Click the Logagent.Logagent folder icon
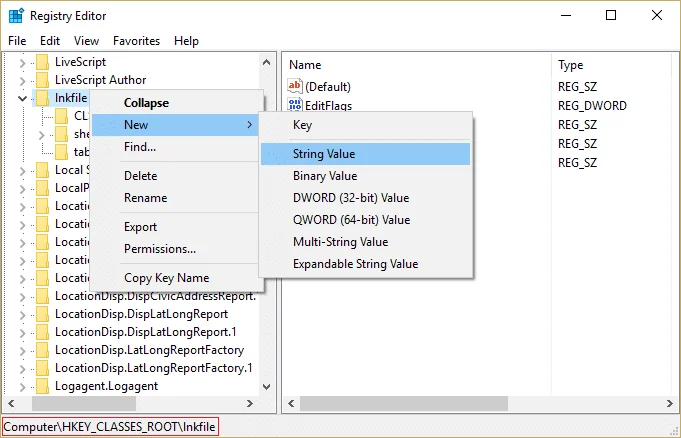The height and width of the screenshot is (438, 681). click(43, 386)
